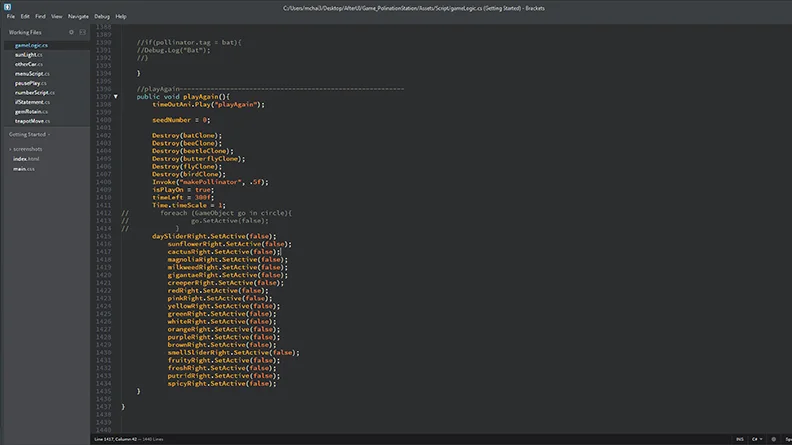Click the seedNumber = 0 code line
The height and width of the screenshot is (445, 792).
[181, 120]
